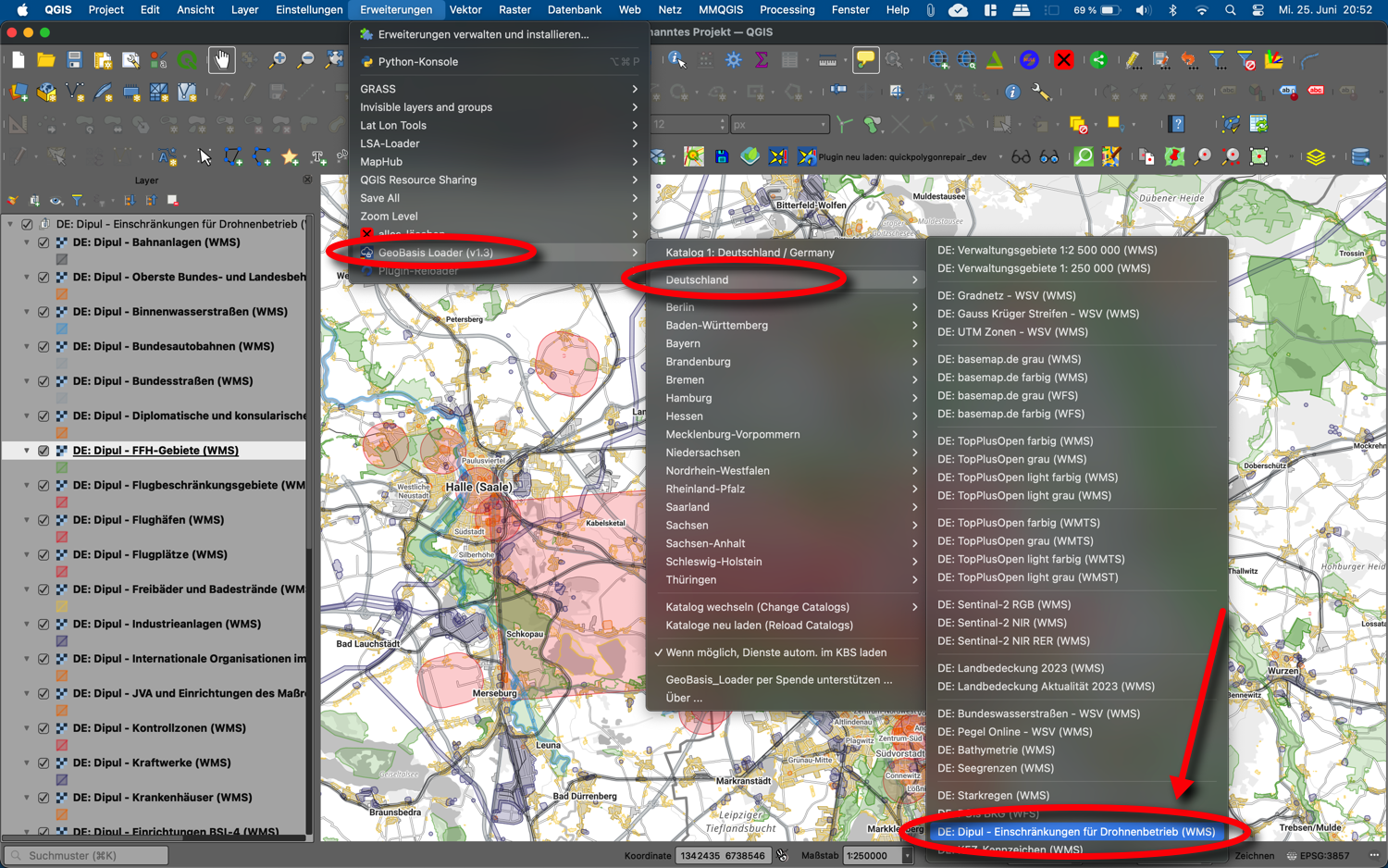
Task: Uncheck the Dipul Kraftwerke layer checkbox
Action: (43, 763)
